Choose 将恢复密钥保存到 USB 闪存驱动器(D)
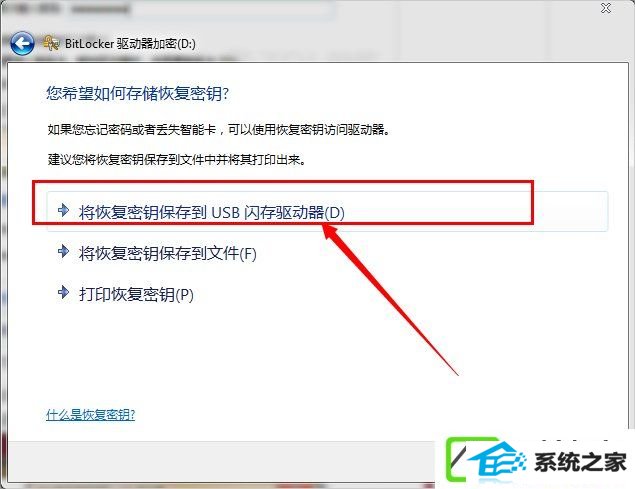Viewport: 635px width, 489px height. click(327, 211)
